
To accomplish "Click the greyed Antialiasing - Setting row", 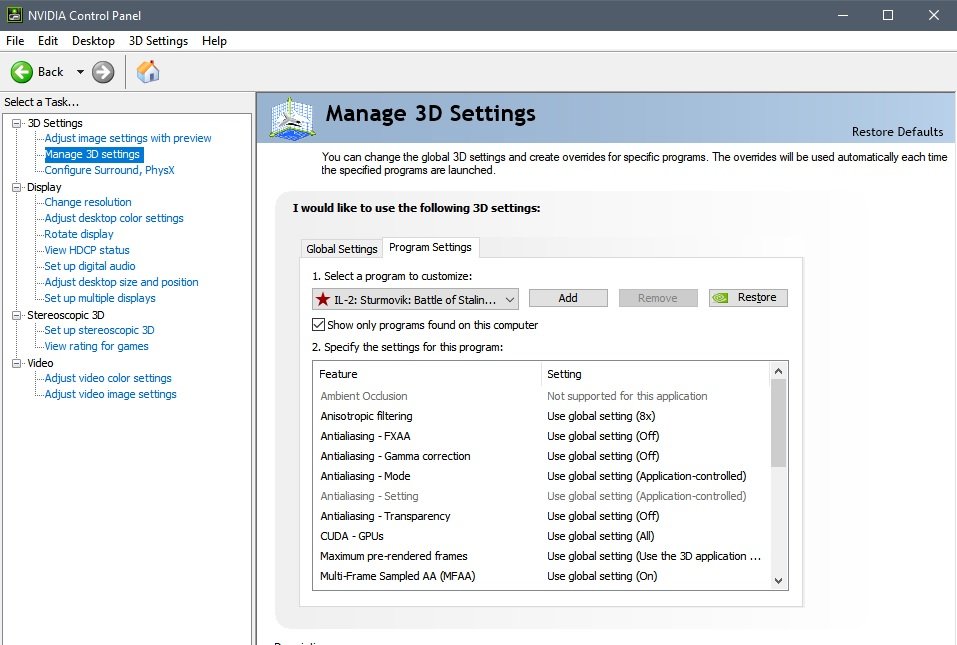I will coord(542,496).
